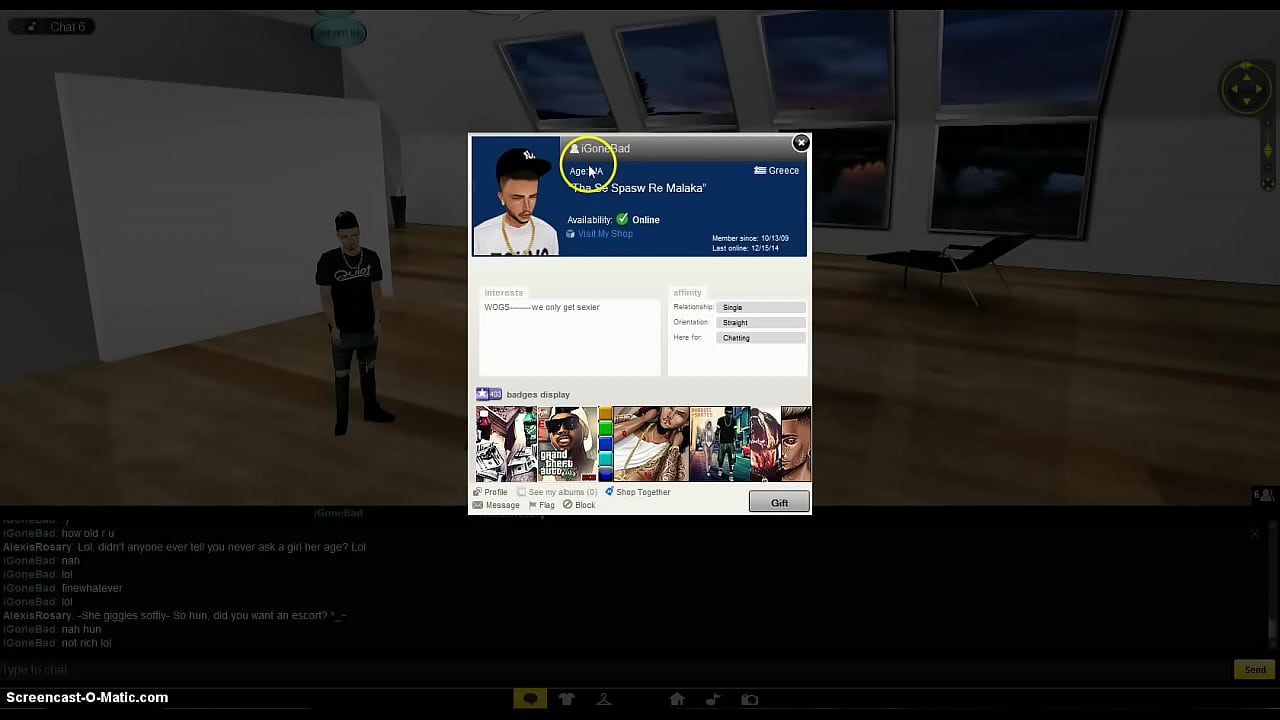This screenshot has height=720, width=1280.
Task: Open the full Profile link
Action: coord(490,492)
